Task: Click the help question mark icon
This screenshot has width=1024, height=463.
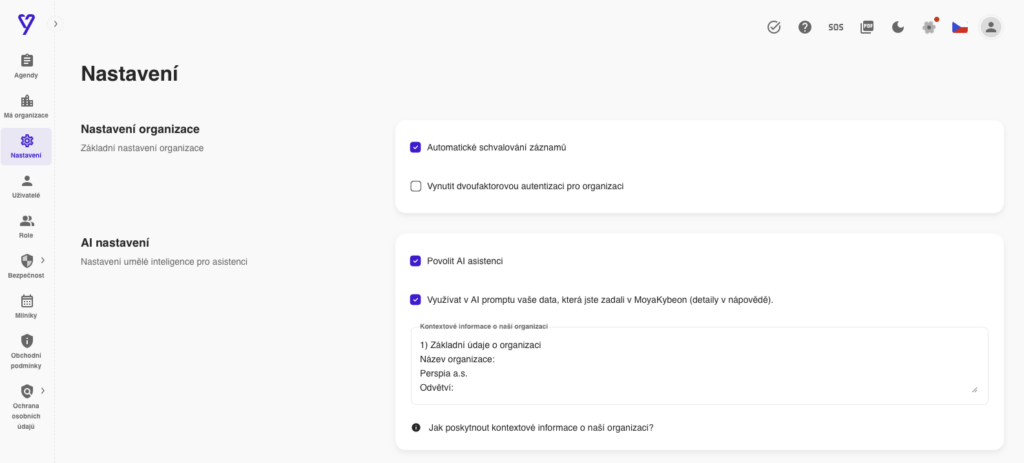Action: [x=805, y=27]
